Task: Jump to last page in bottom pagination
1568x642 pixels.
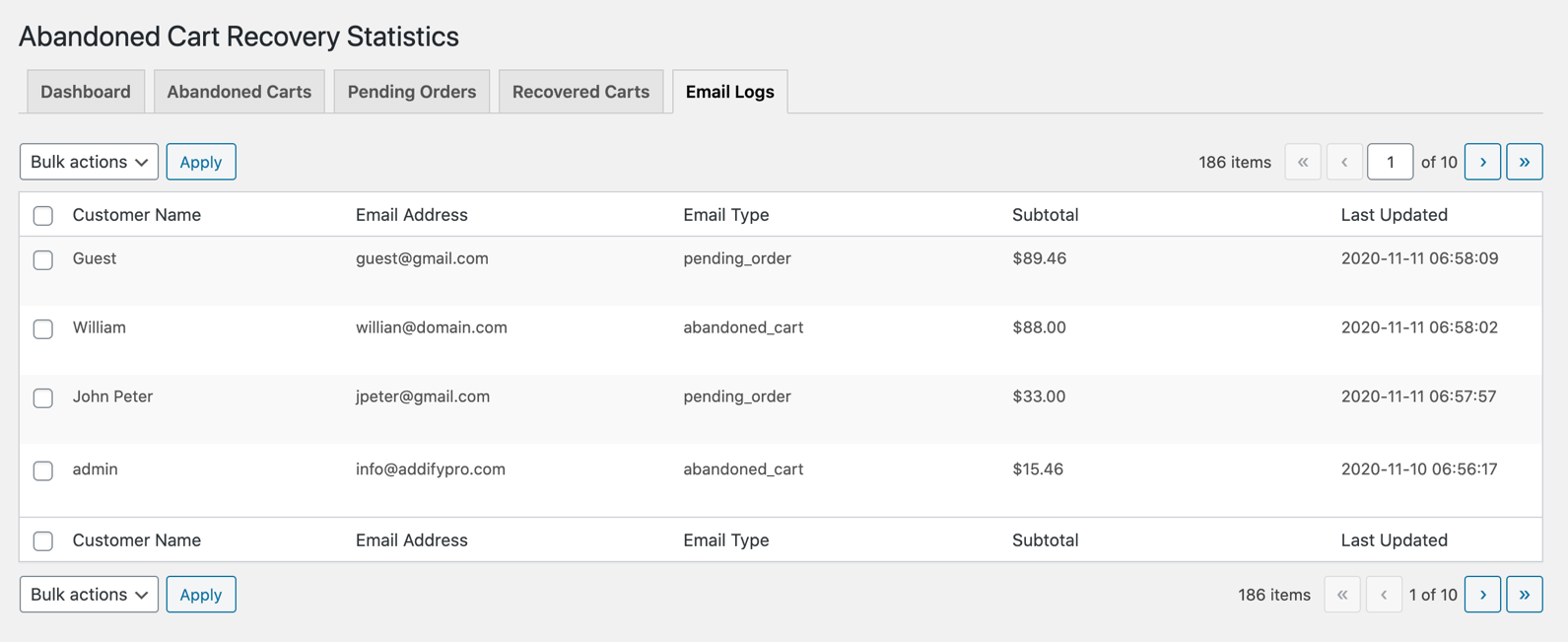Action: tap(1524, 595)
